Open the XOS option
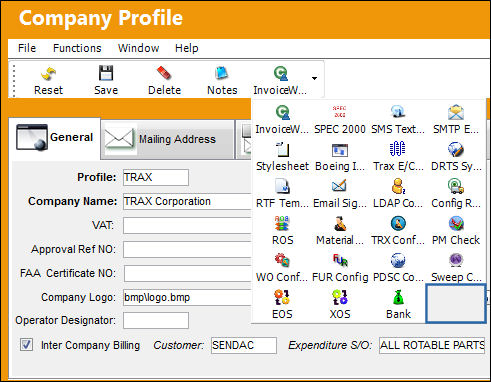 [340, 304]
